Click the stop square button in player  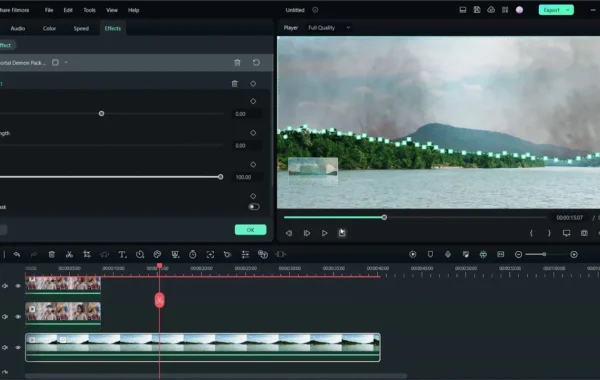coord(342,233)
